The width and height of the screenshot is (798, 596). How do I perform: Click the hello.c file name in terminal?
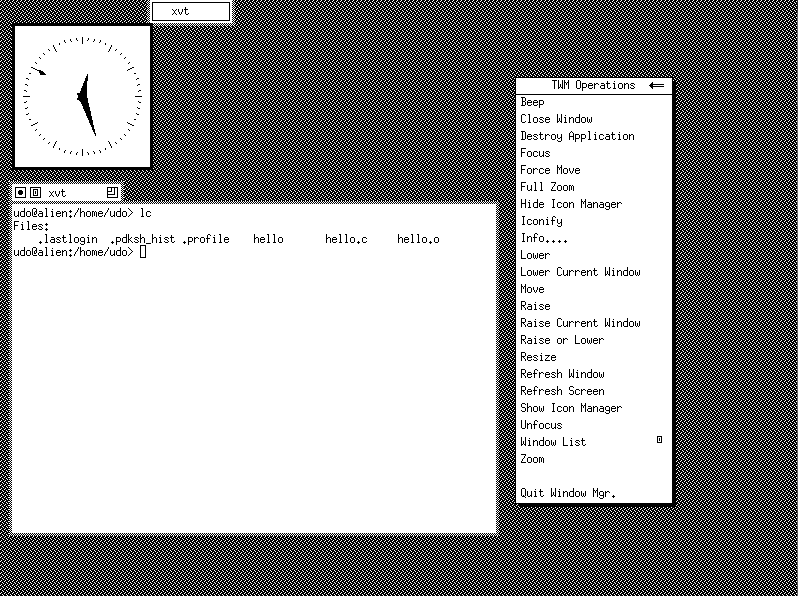[346, 239]
